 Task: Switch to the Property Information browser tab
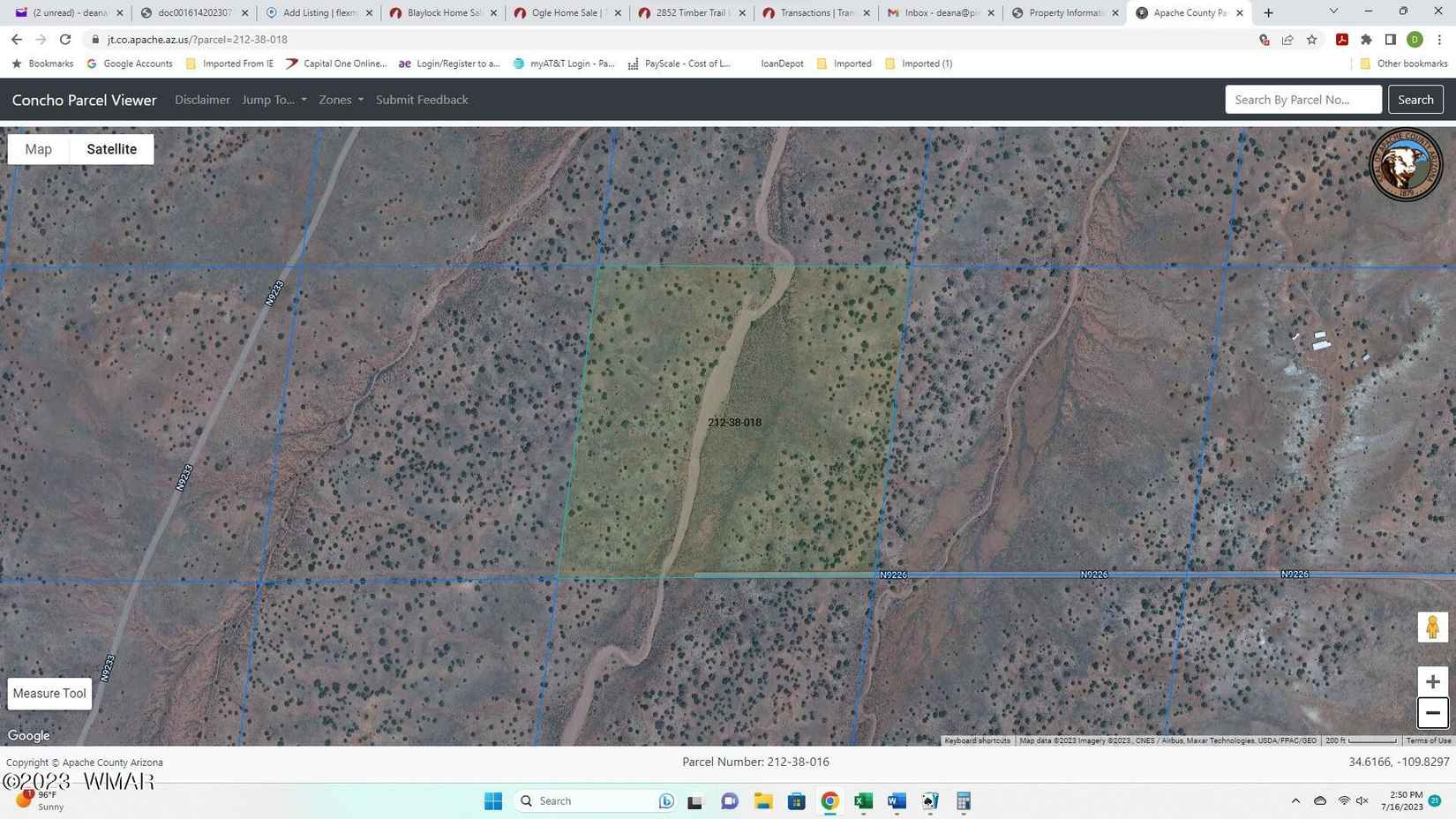(x=1063, y=13)
